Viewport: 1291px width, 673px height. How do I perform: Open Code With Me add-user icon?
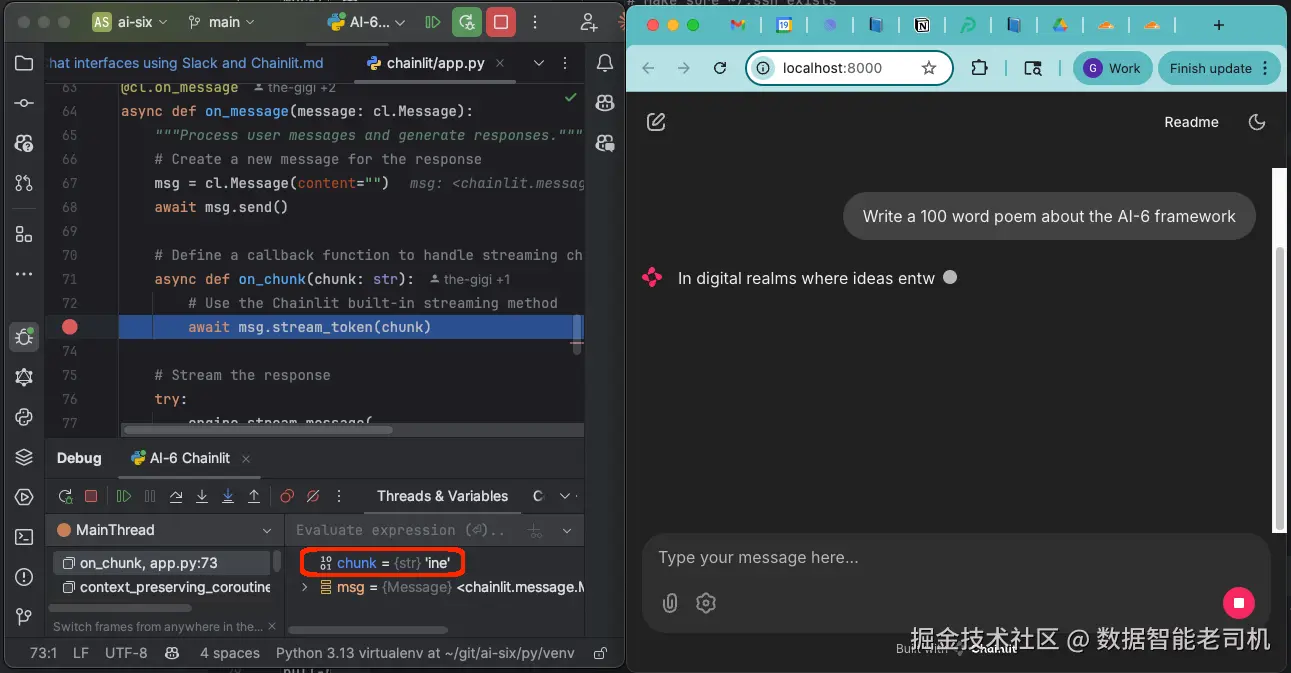point(589,22)
